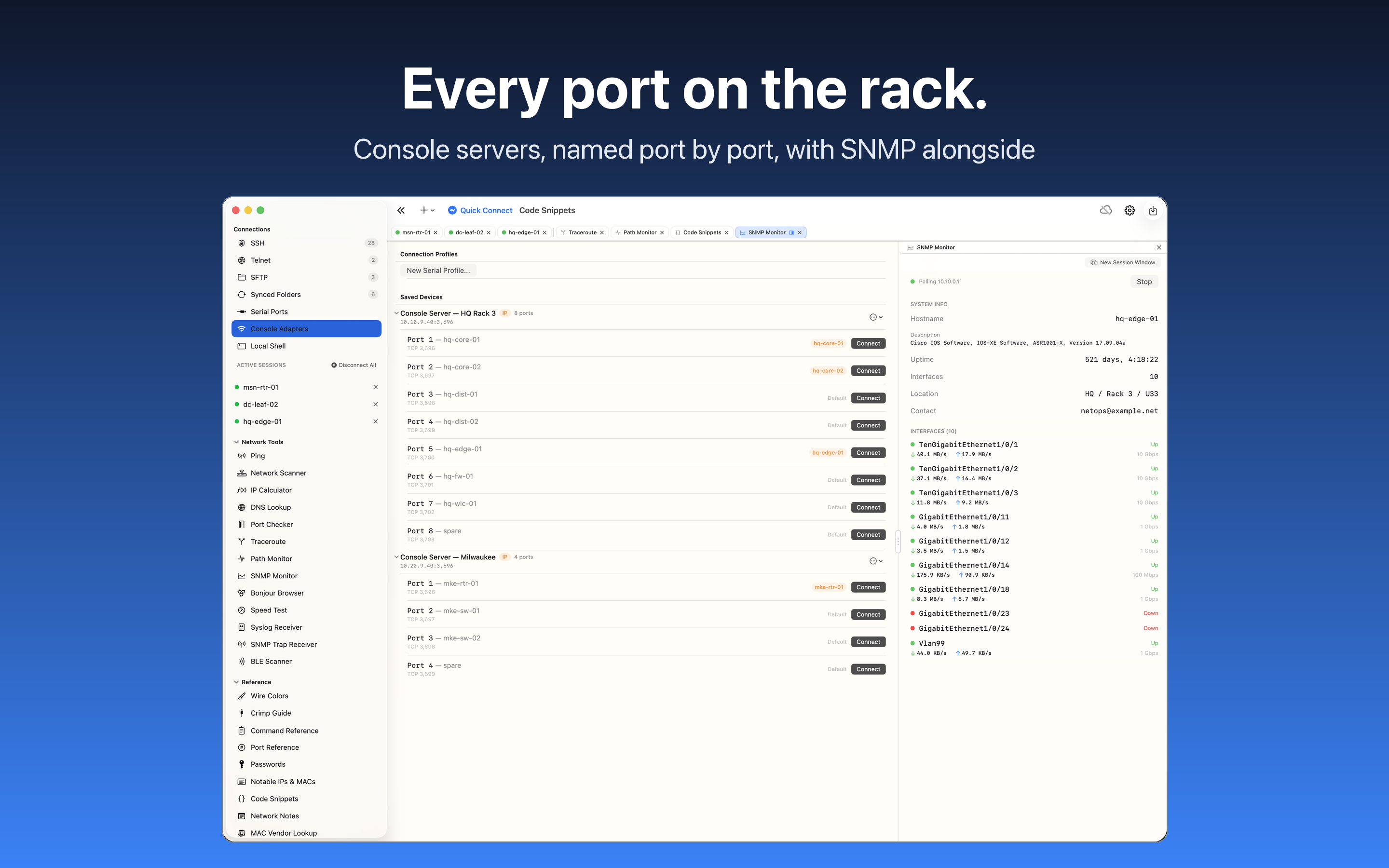Click Disconnect All sessions
The height and width of the screenshot is (868, 1389).
click(x=354, y=365)
